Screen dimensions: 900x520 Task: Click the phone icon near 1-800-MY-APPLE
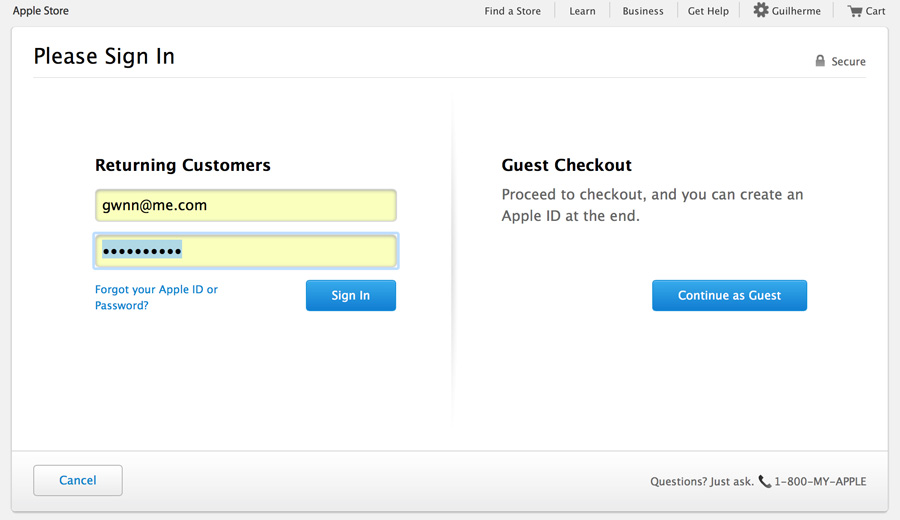765,481
